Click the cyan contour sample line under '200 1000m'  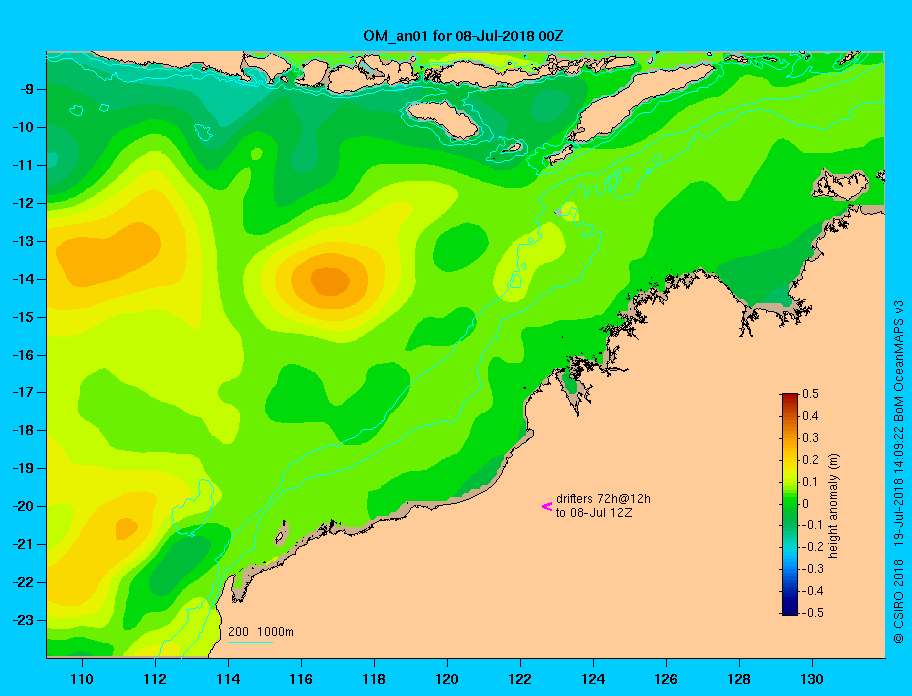point(250,642)
